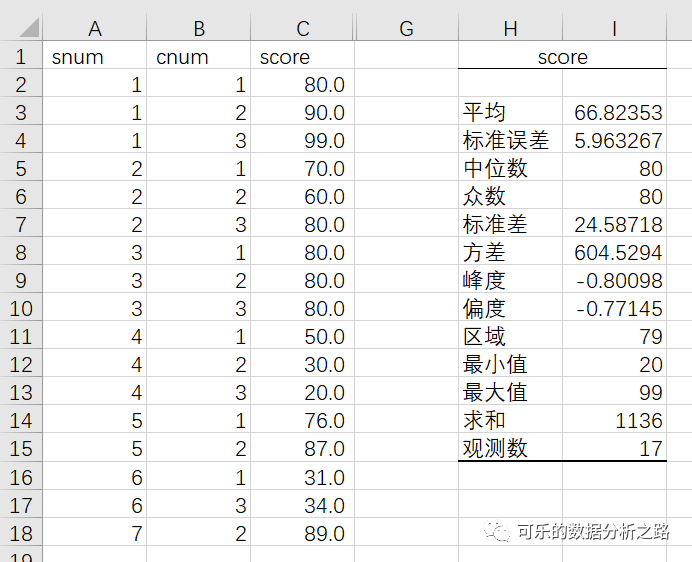Click the '观测数' label cell

[510, 449]
